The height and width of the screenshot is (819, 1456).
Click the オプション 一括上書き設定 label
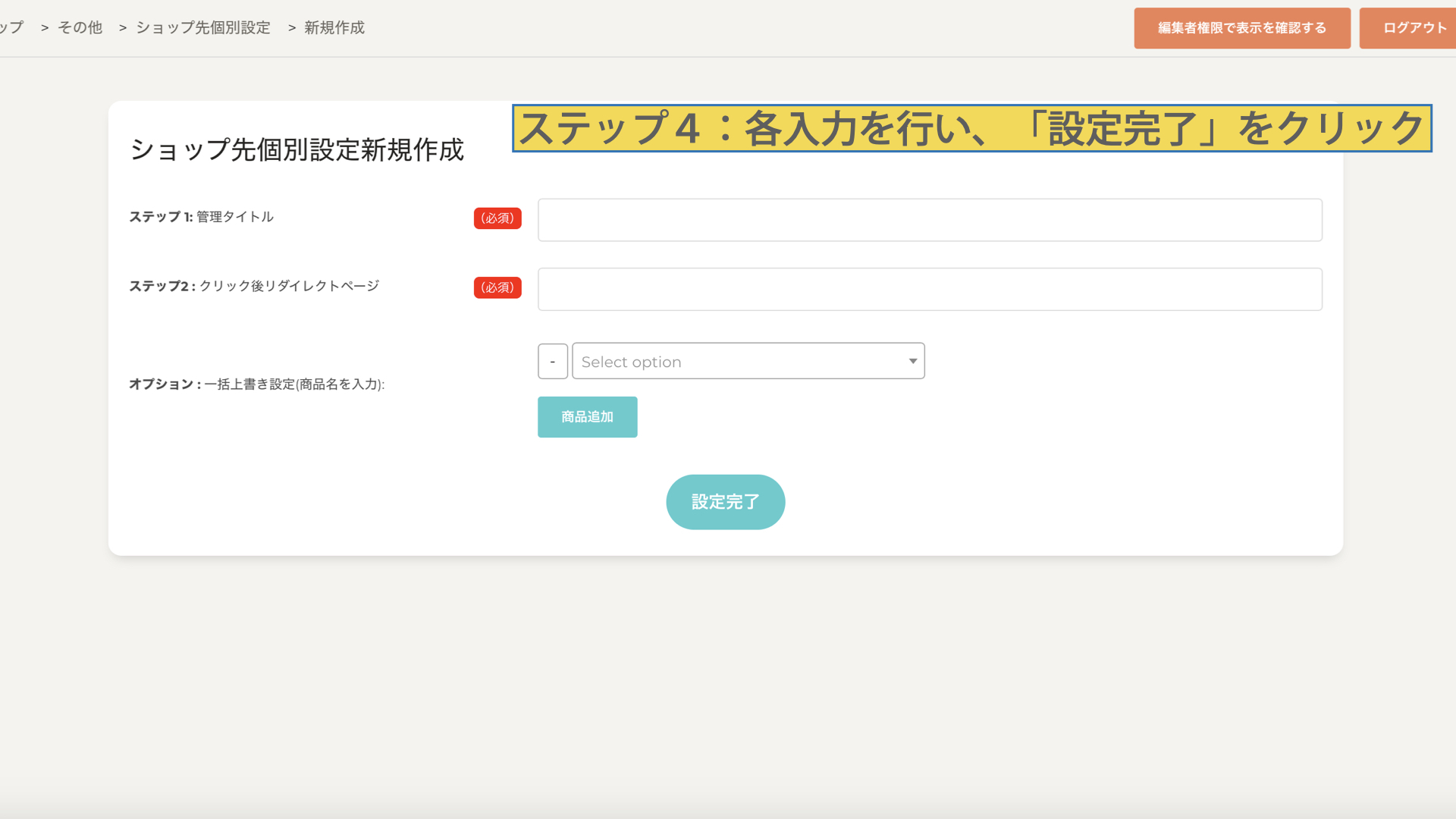256,384
